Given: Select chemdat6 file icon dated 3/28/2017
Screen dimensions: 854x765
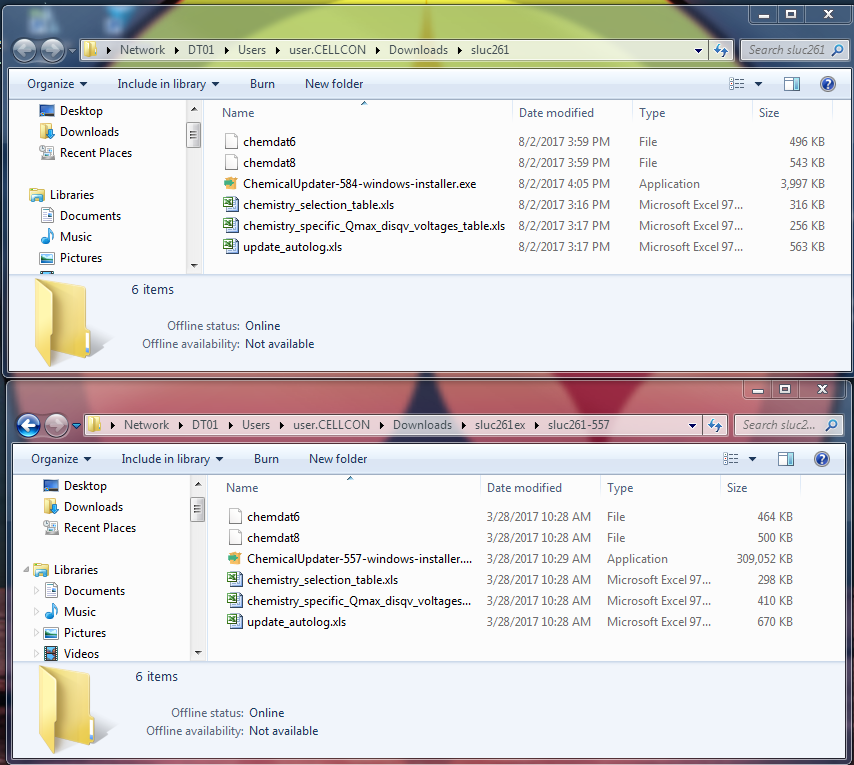Looking at the screenshot, I should click(x=235, y=517).
